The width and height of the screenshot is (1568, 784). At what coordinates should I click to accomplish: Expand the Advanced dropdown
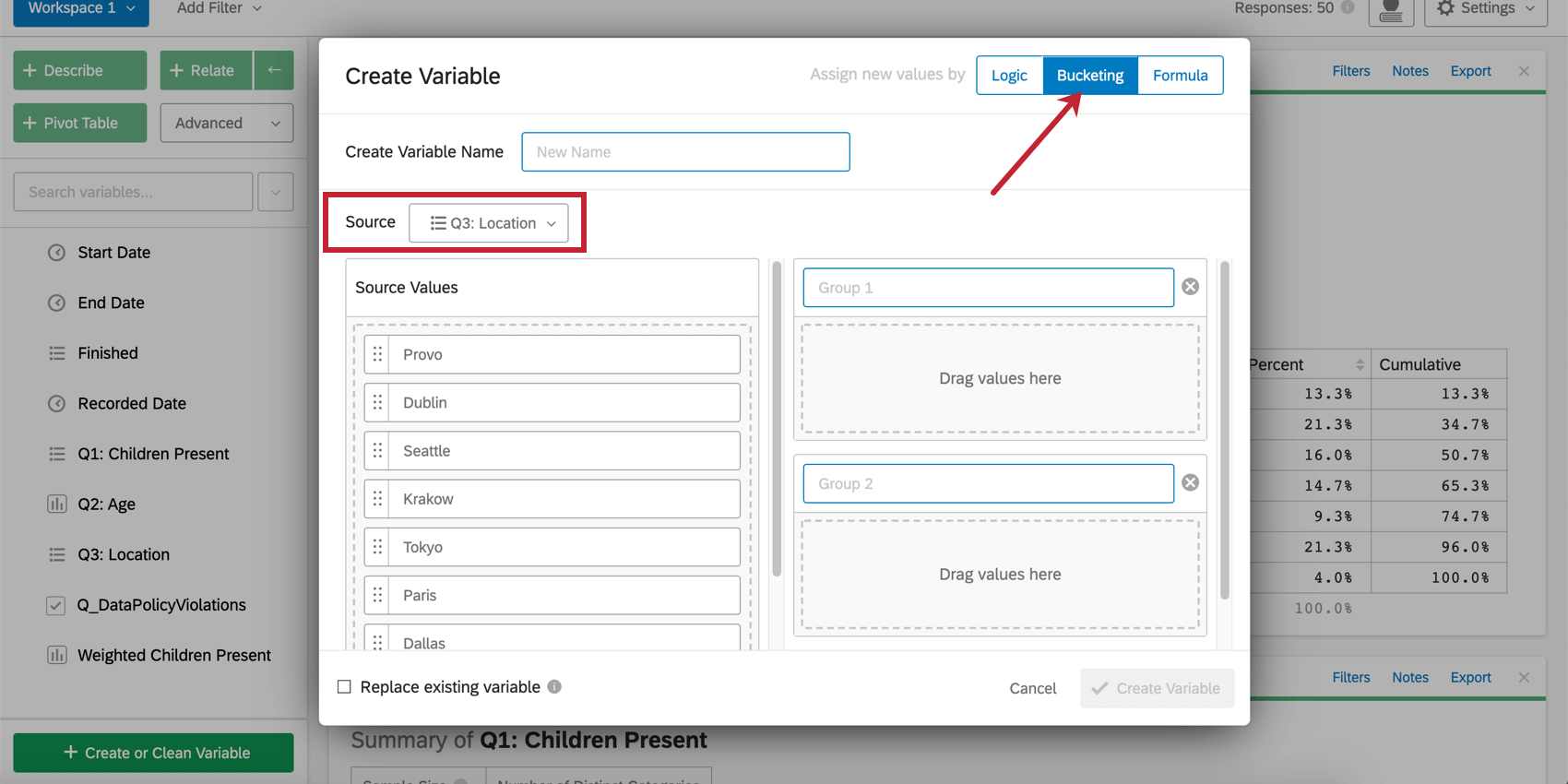[227, 123]
